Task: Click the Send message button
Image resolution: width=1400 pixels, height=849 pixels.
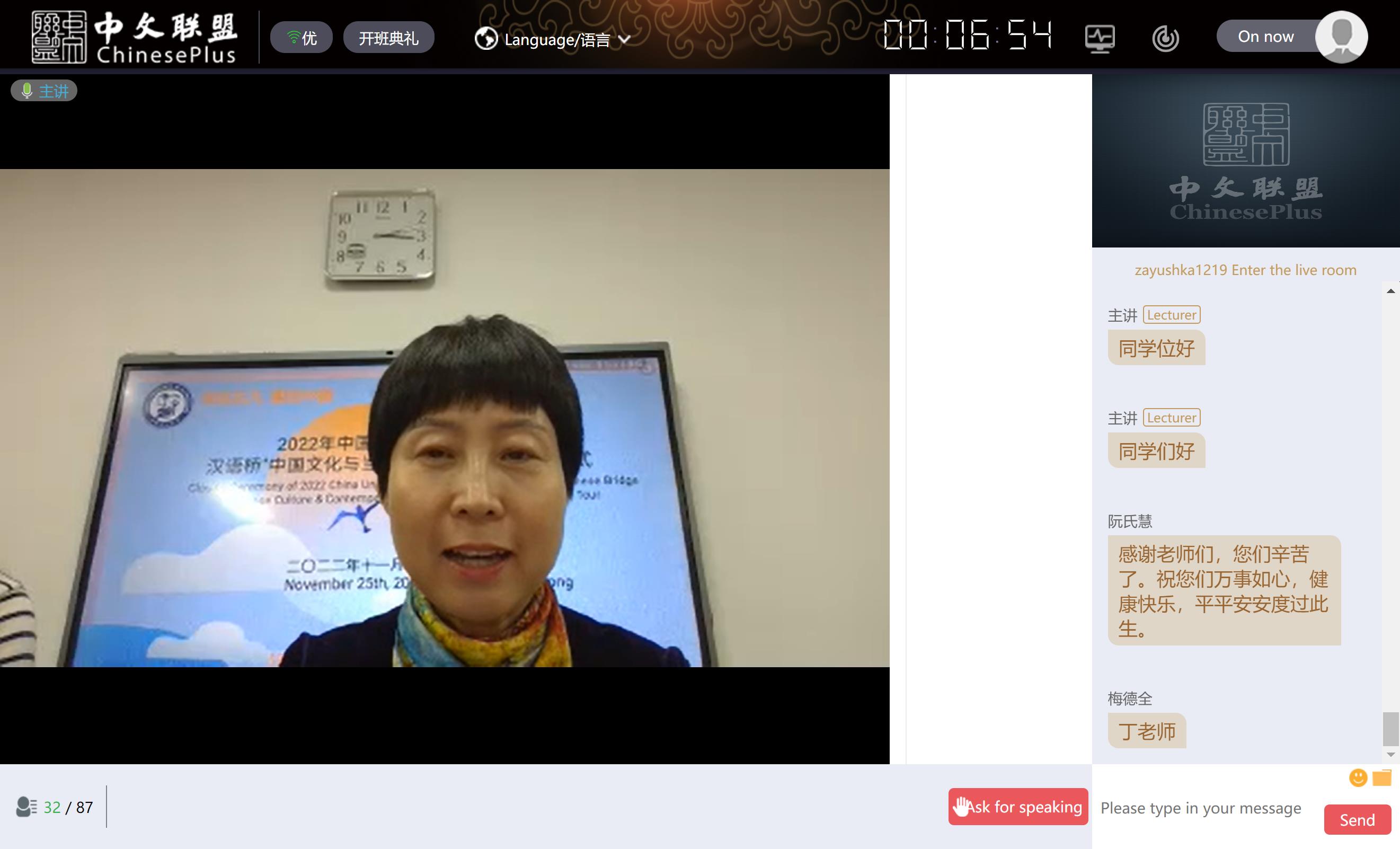Action: (1357, 819)
